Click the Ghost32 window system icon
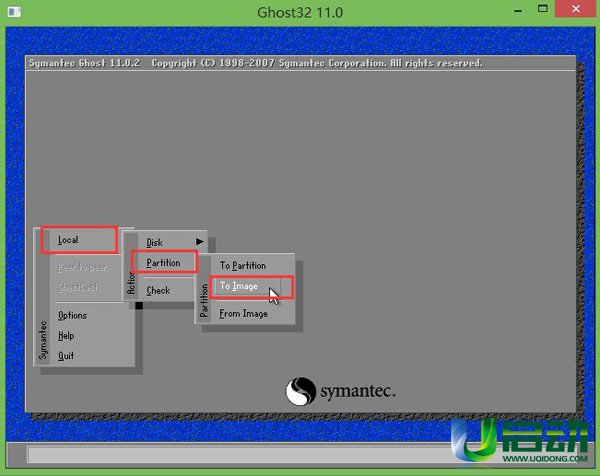600x476 pixels. point(15,12)
